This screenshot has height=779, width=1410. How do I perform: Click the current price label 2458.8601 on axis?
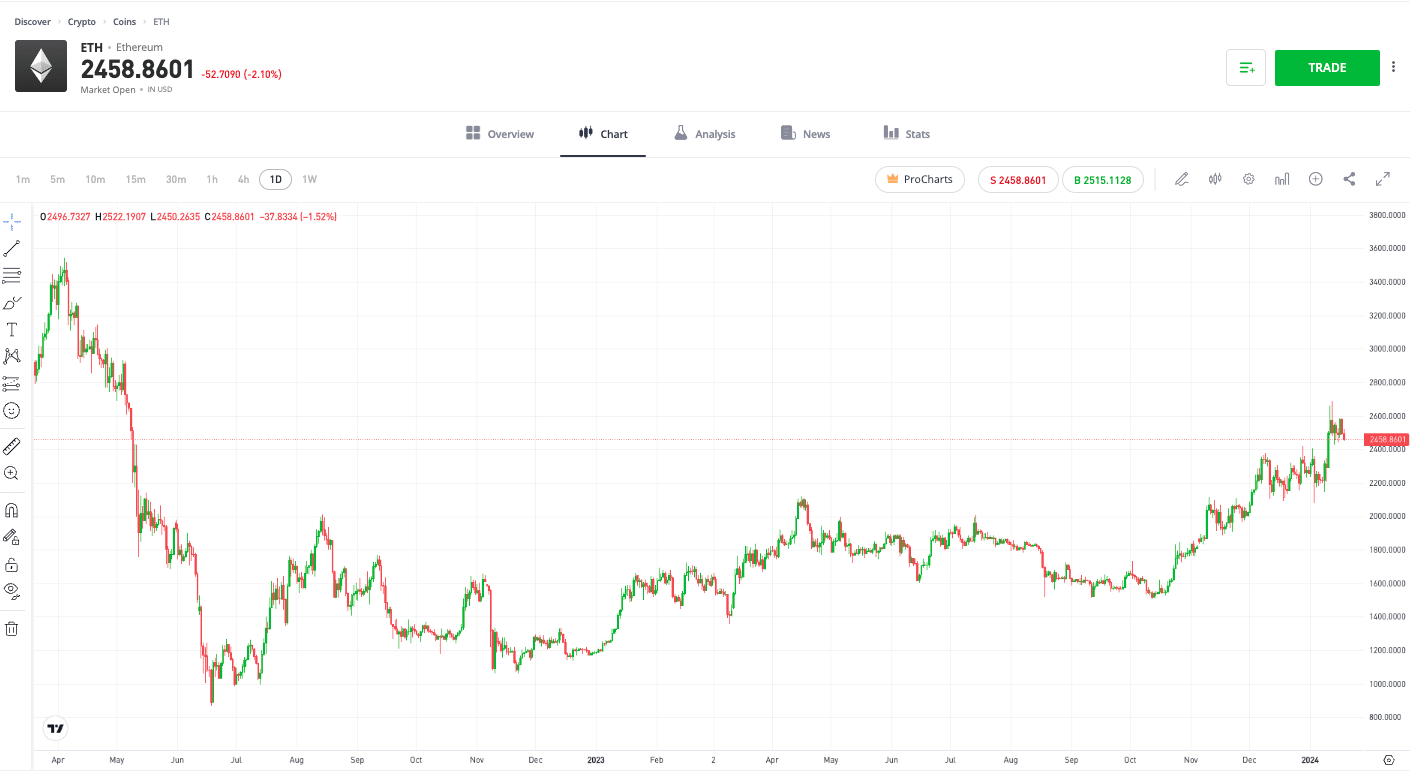click(x=1387, y=439)
